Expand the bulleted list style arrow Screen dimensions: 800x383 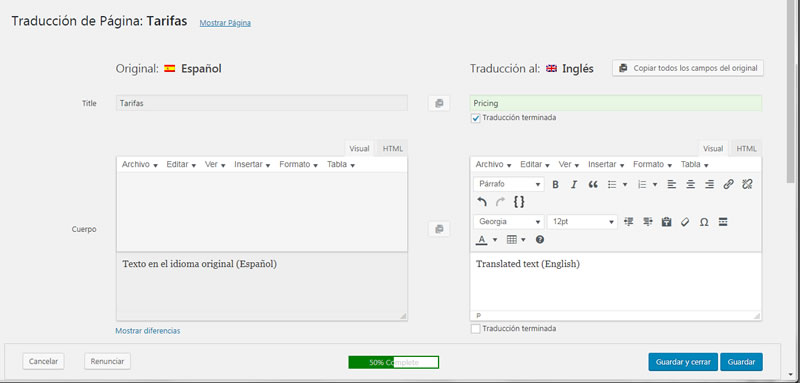tap(625, 185)
